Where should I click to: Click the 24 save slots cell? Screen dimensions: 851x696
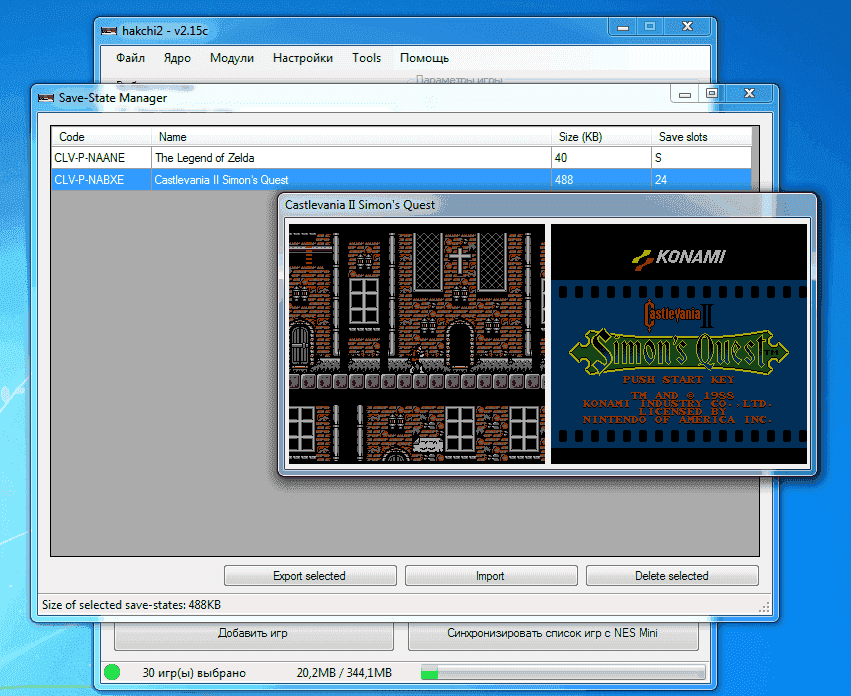click(x=701, y=180)
